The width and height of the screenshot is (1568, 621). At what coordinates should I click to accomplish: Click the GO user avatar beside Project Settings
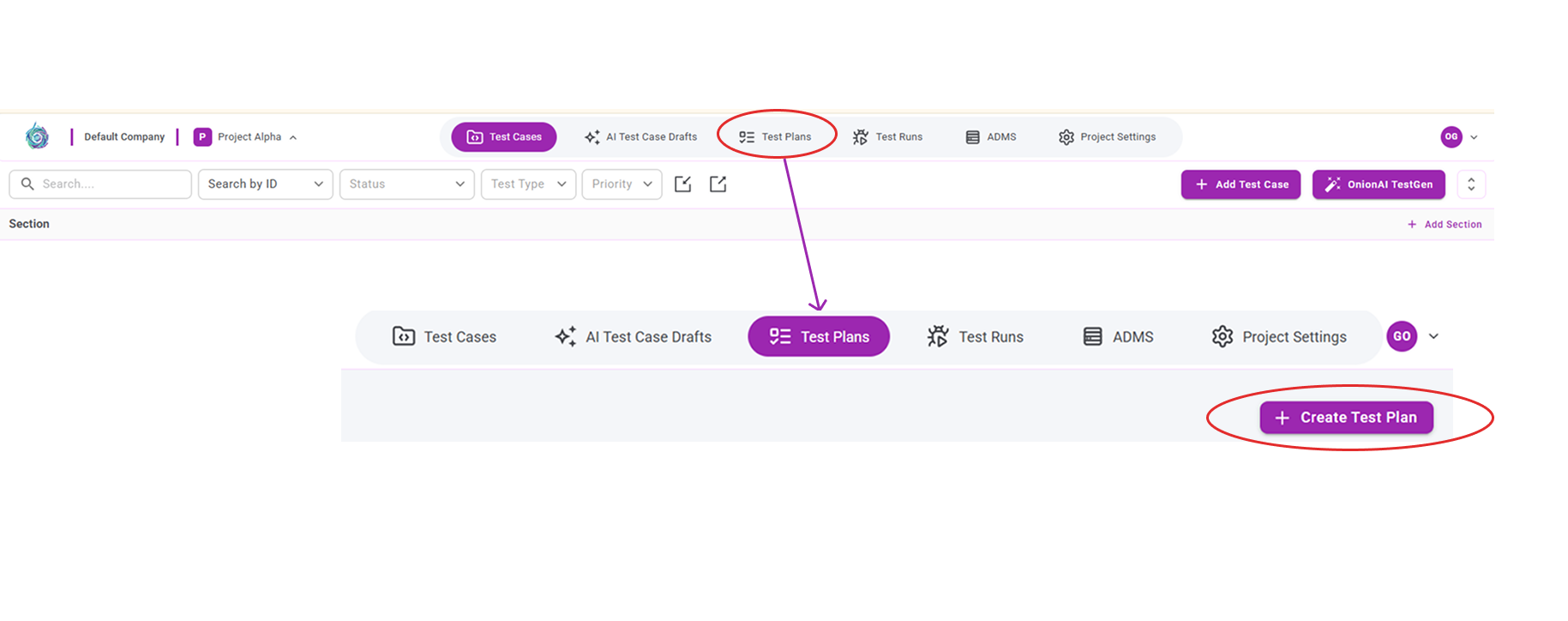(x=1402, y=336)
